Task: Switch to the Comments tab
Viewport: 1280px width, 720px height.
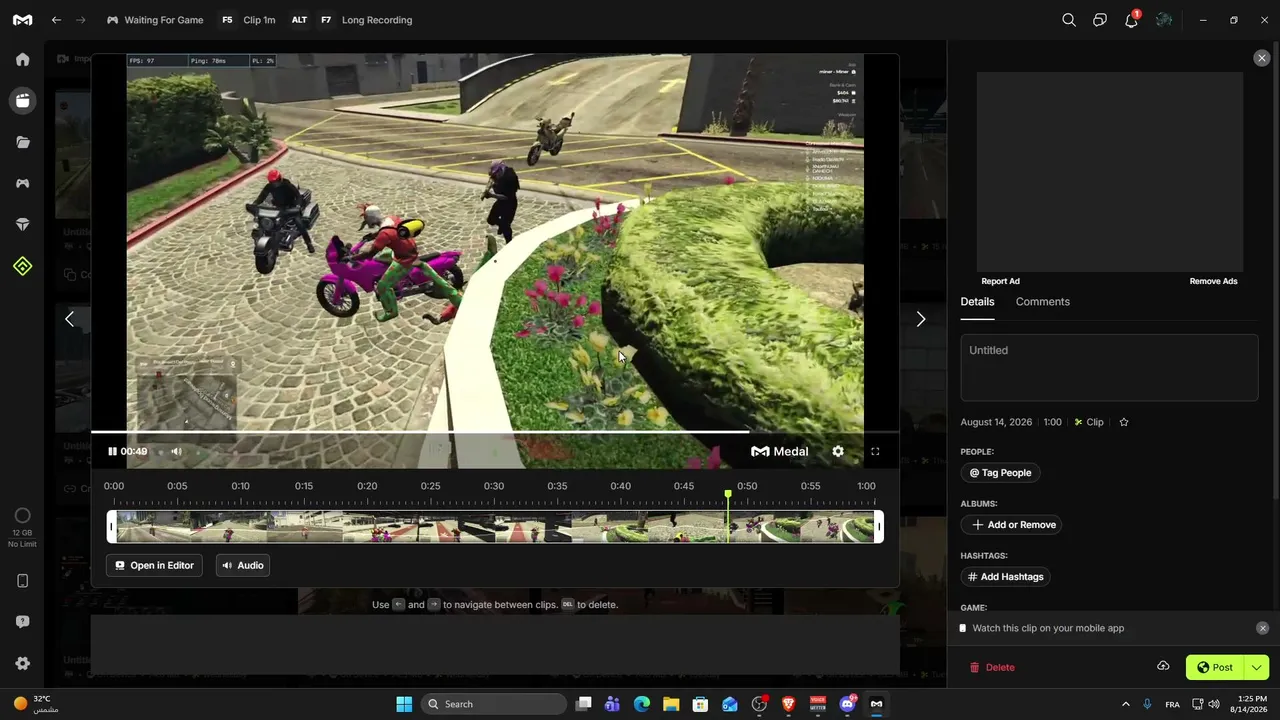Action: pyautogui.click(x=1042, y=302)
